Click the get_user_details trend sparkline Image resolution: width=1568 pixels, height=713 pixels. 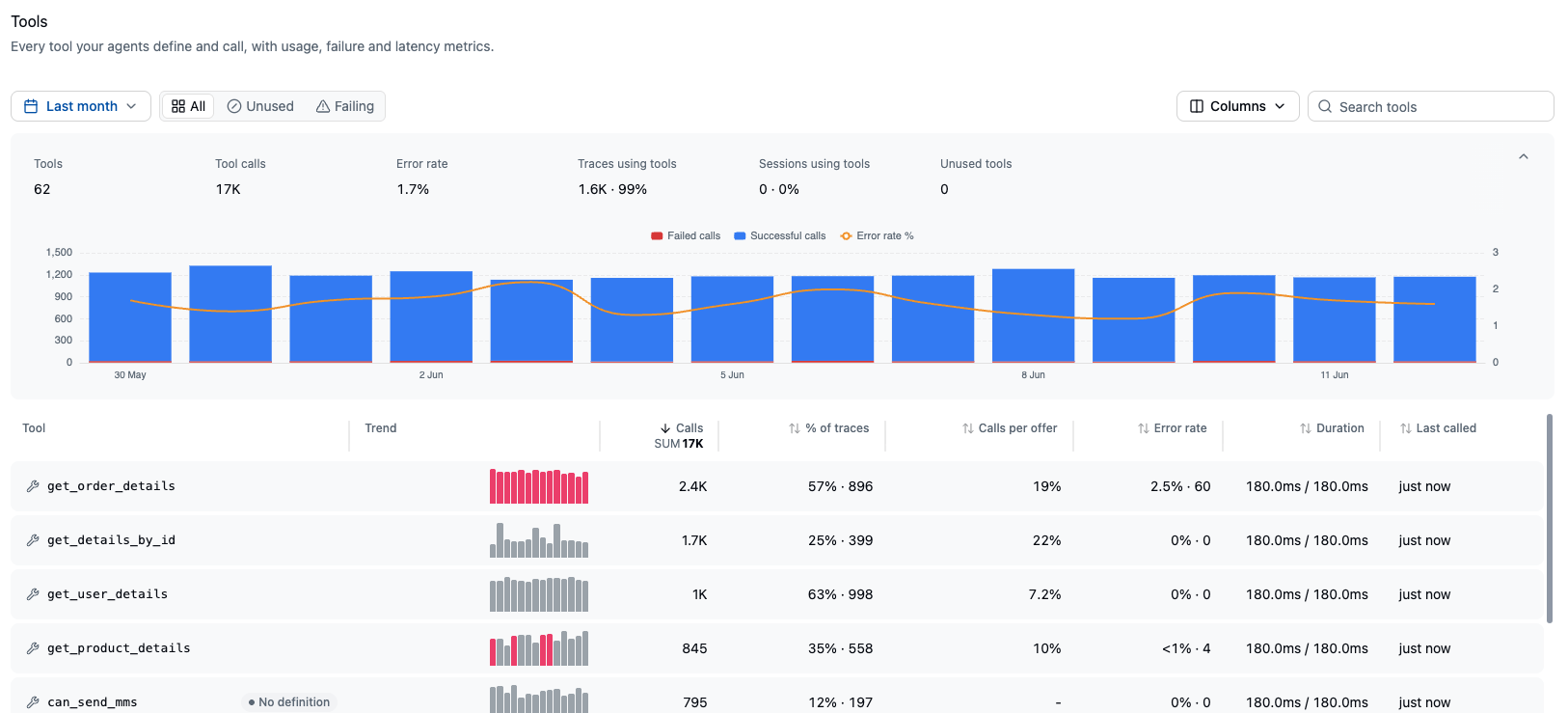pos(539,594)
